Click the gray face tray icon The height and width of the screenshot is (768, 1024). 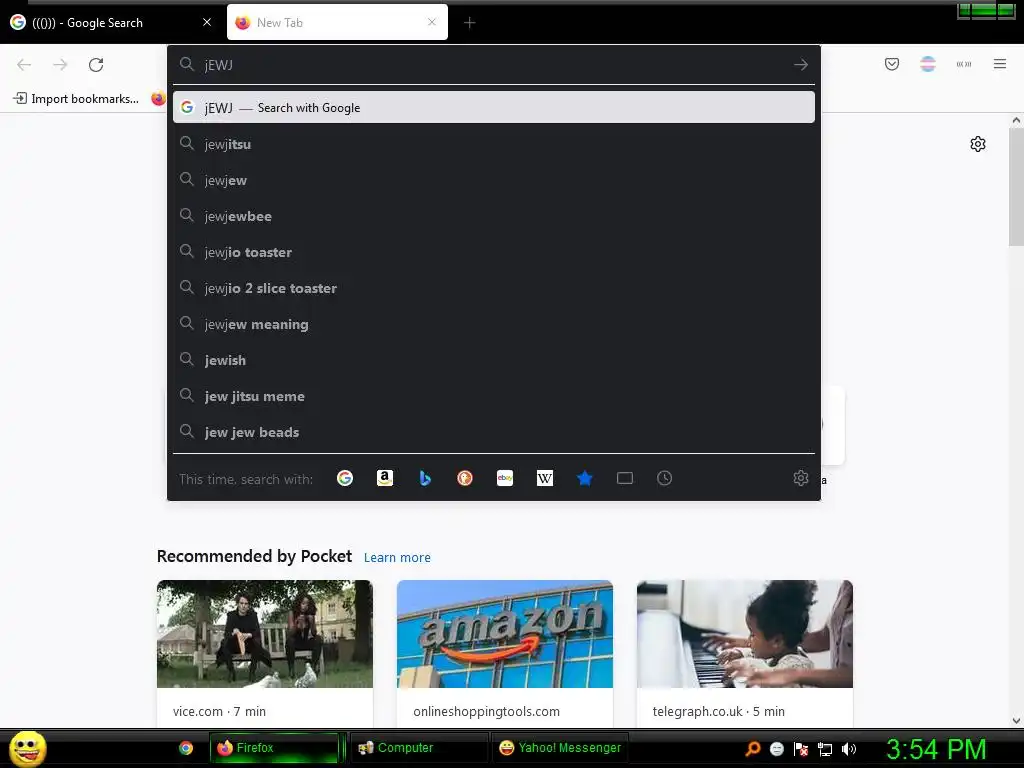[776, 749]
